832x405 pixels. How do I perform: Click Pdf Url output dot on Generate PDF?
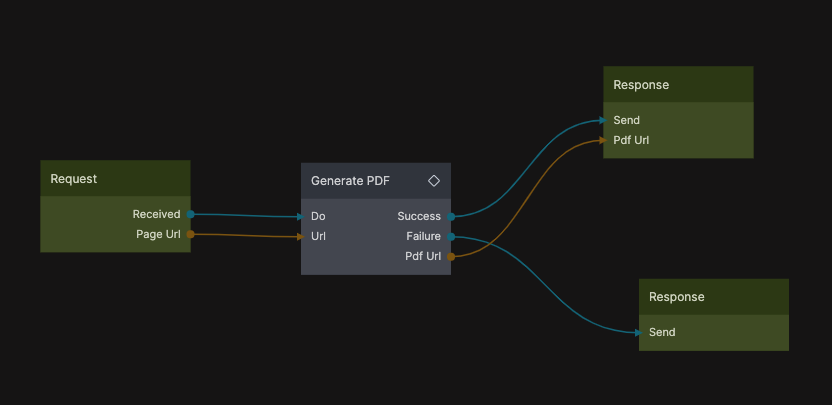(x=452, y=256)
